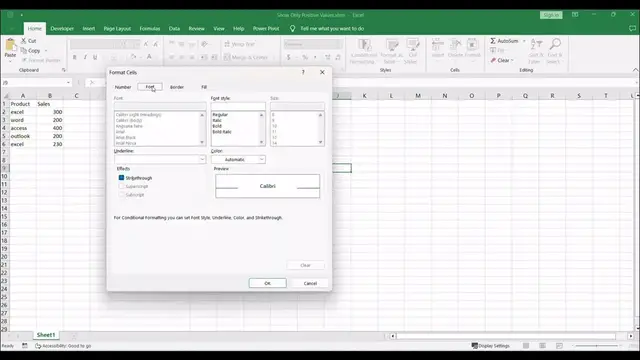This screenshot has height=360, width=640.
Task: Click the Orientation text-angle icon
Action: click(204, 44)
